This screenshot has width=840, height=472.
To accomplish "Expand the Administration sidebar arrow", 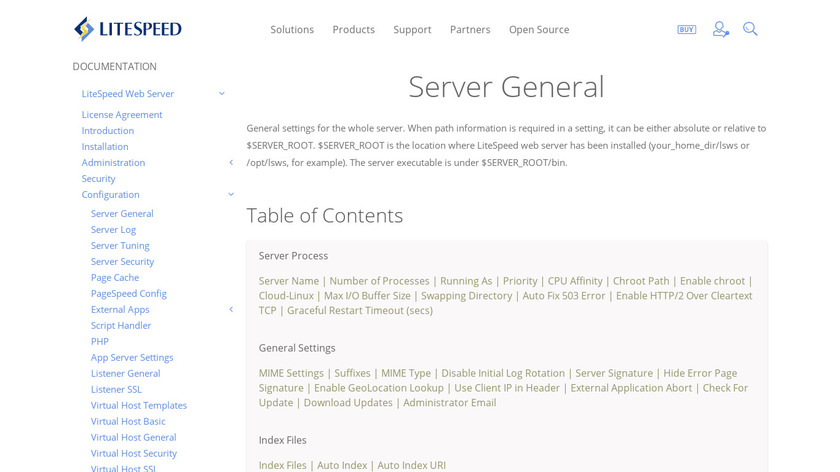I will pos(231,162).
